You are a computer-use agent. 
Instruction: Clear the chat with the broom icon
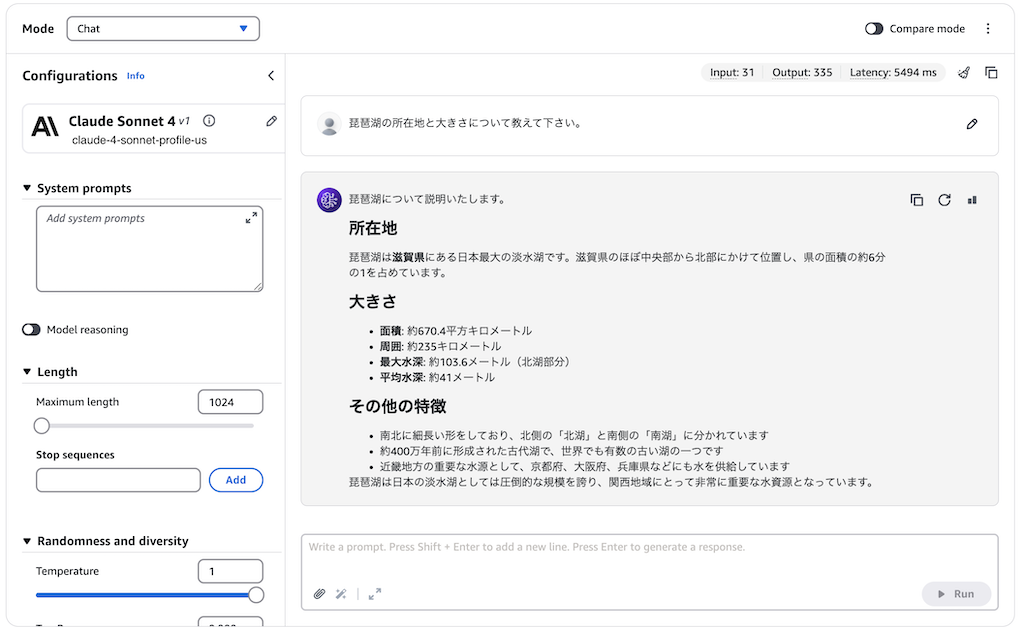click(964, 73)
